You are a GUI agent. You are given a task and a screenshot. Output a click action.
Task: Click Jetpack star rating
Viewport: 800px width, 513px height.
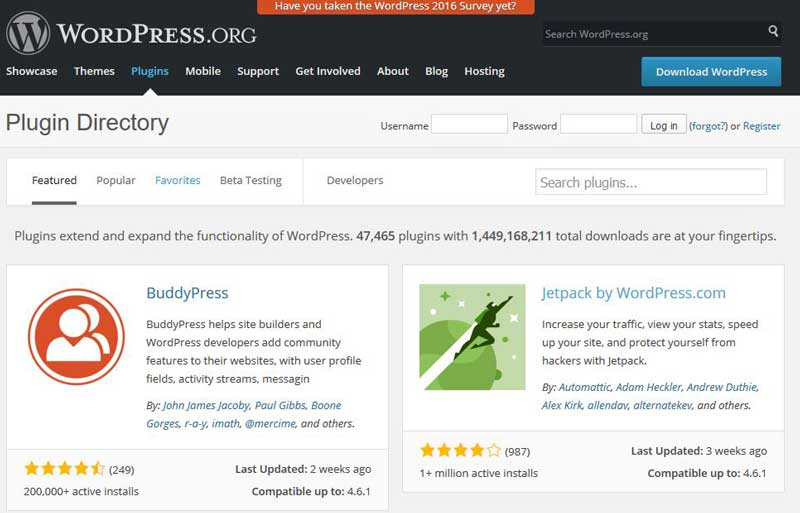(x=460, y=450)
